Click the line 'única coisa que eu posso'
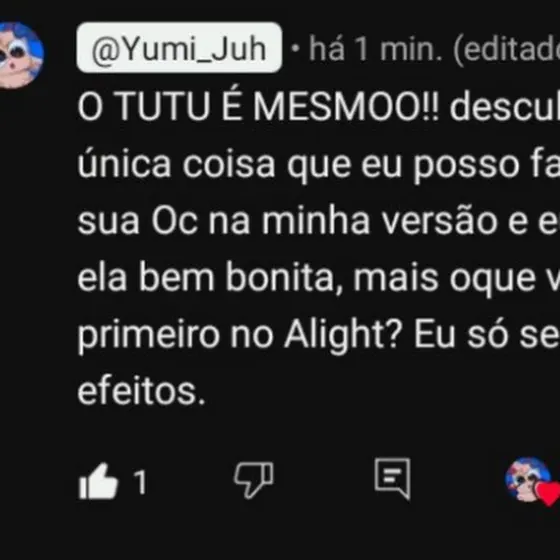Image resolution: width=560 pixels, height=560 pixels. tap(298, 165)
